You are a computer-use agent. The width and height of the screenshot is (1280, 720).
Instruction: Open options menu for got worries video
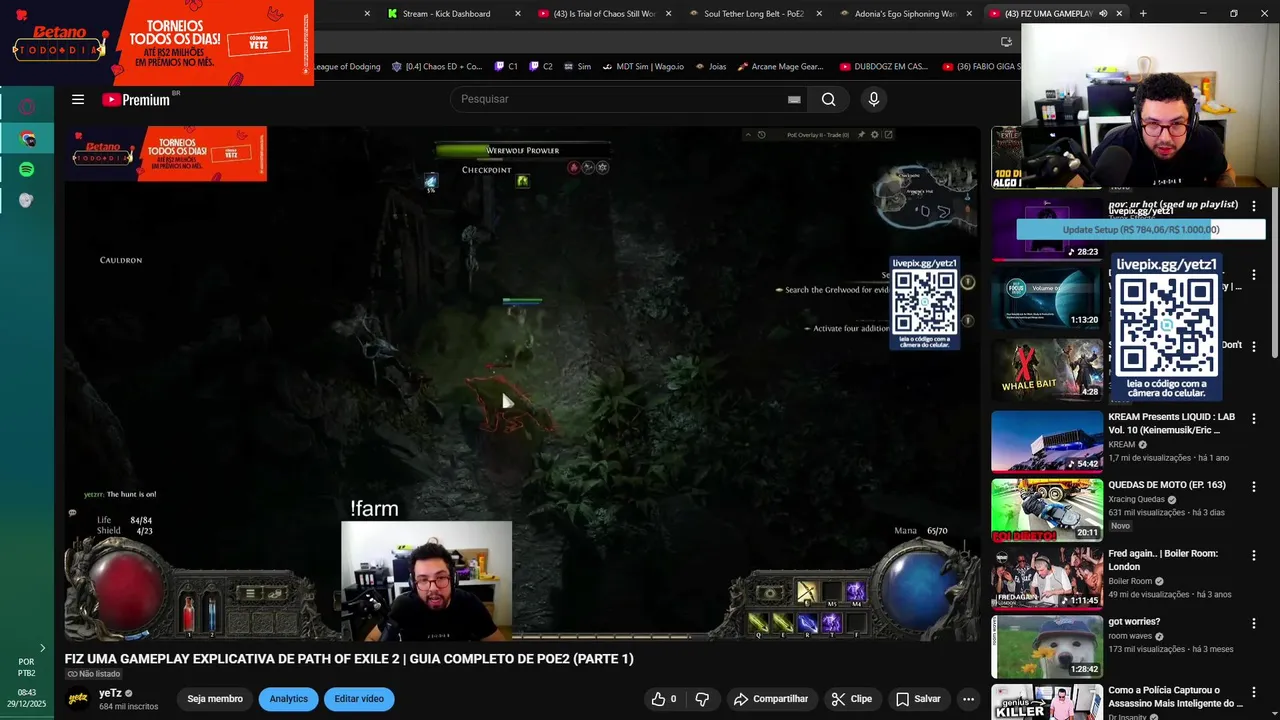coord(1254,623)
